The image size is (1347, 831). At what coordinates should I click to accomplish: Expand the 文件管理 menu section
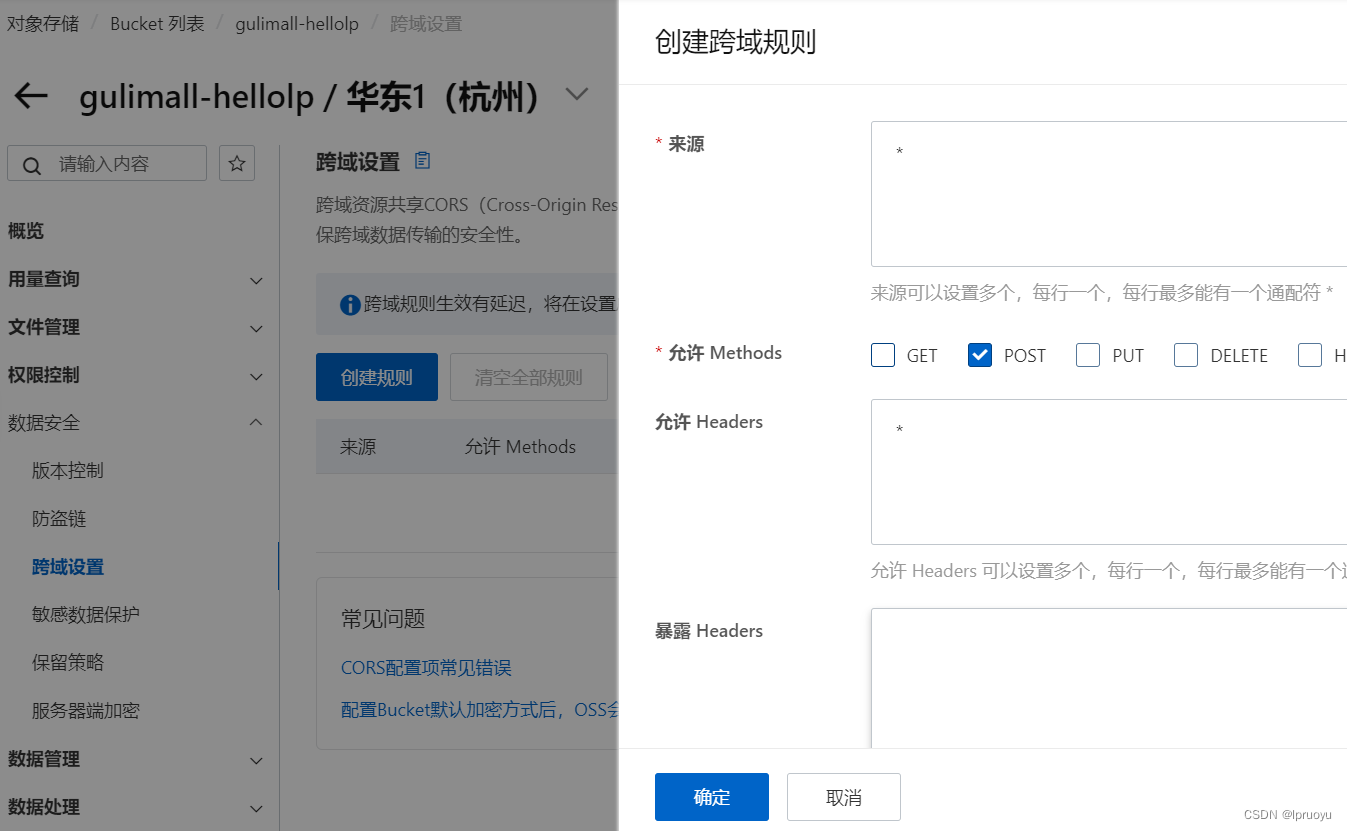(256, 329)
